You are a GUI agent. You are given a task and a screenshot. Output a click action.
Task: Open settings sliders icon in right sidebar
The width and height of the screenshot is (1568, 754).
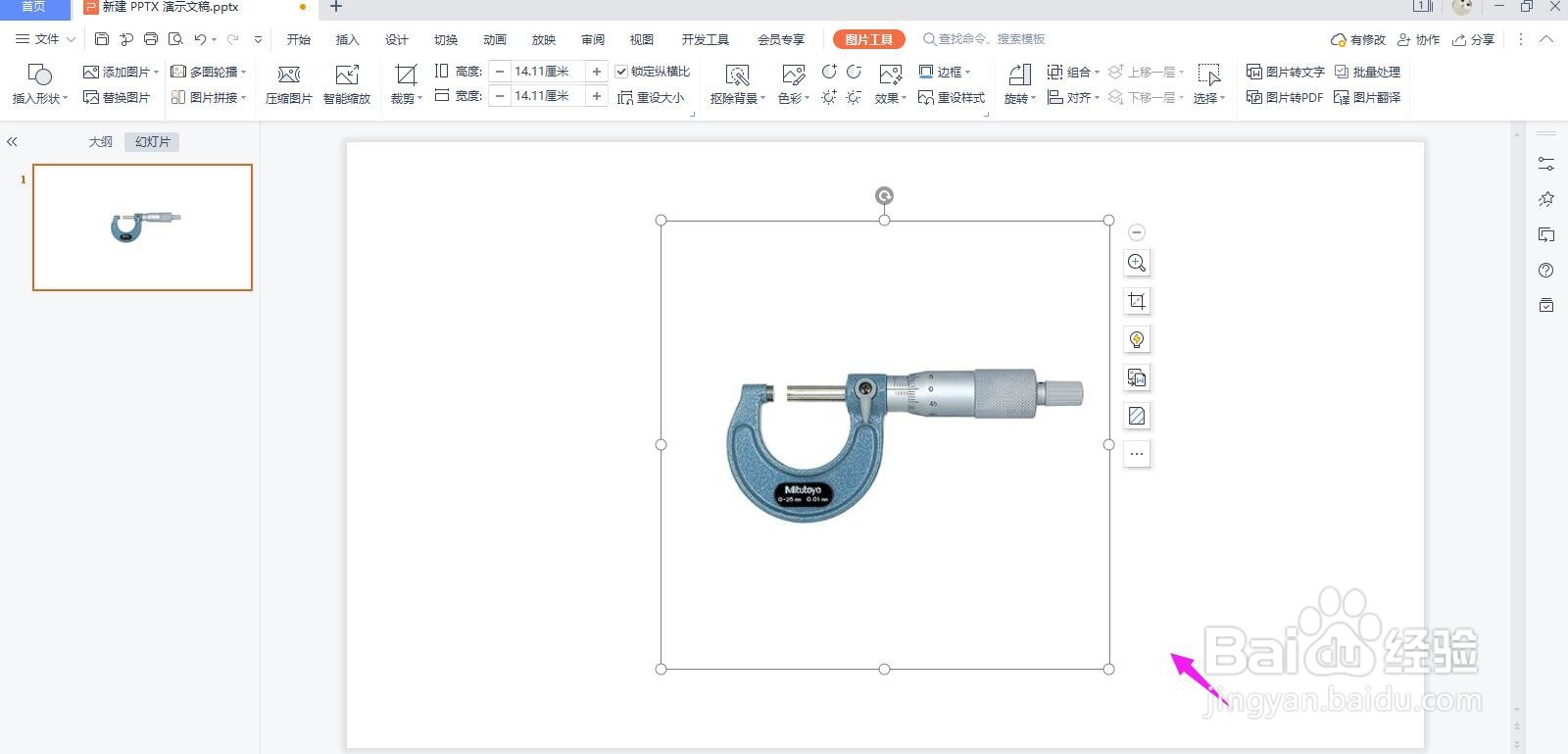coord(1546,164)
